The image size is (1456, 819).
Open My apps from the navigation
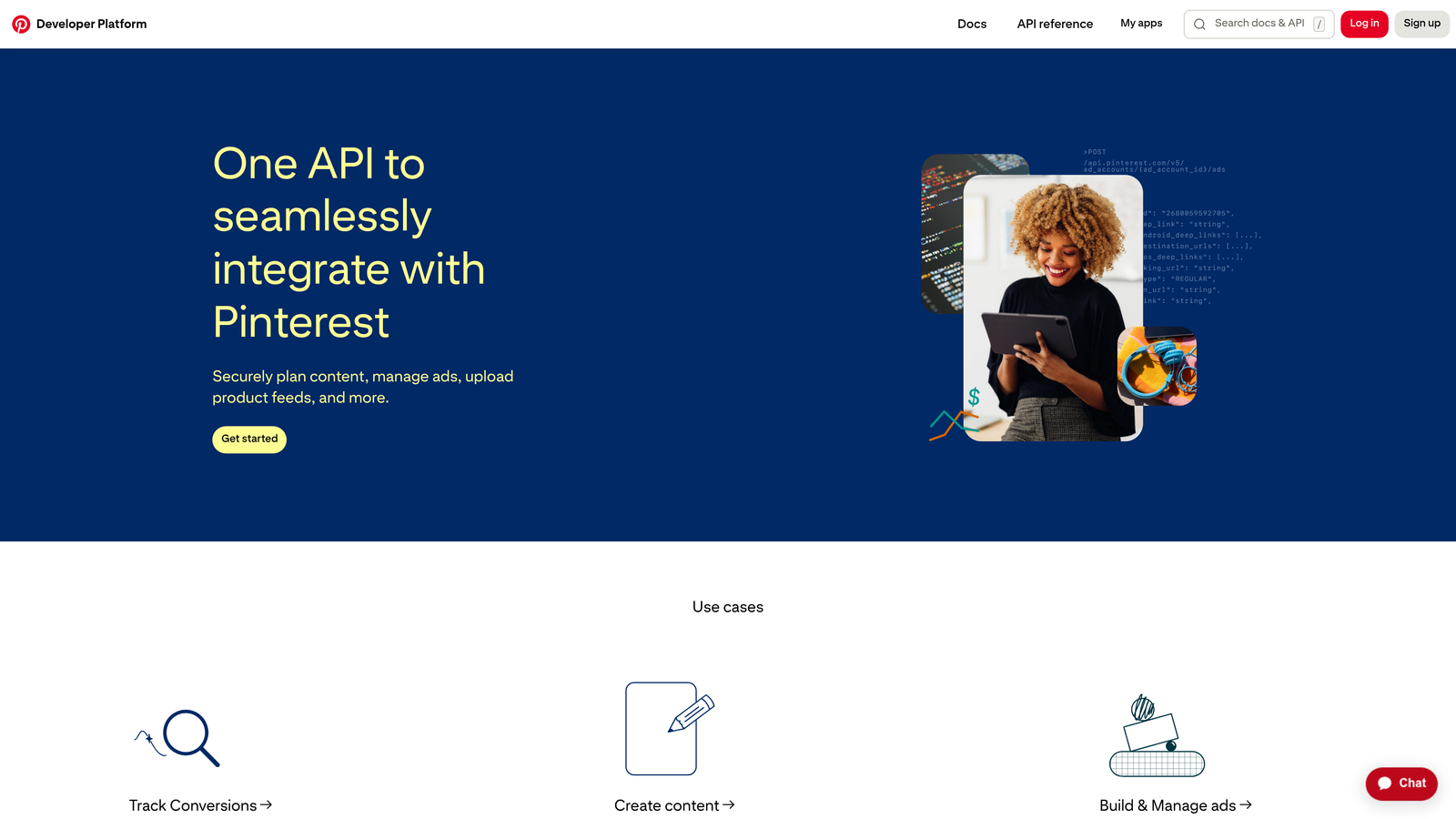click(1141, 24)
